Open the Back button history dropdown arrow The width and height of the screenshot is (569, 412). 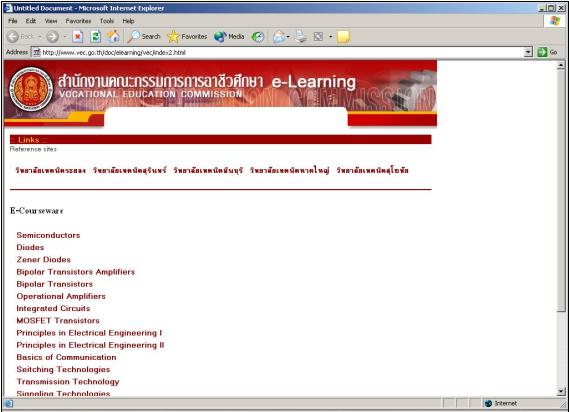click(x=40, y=37)
